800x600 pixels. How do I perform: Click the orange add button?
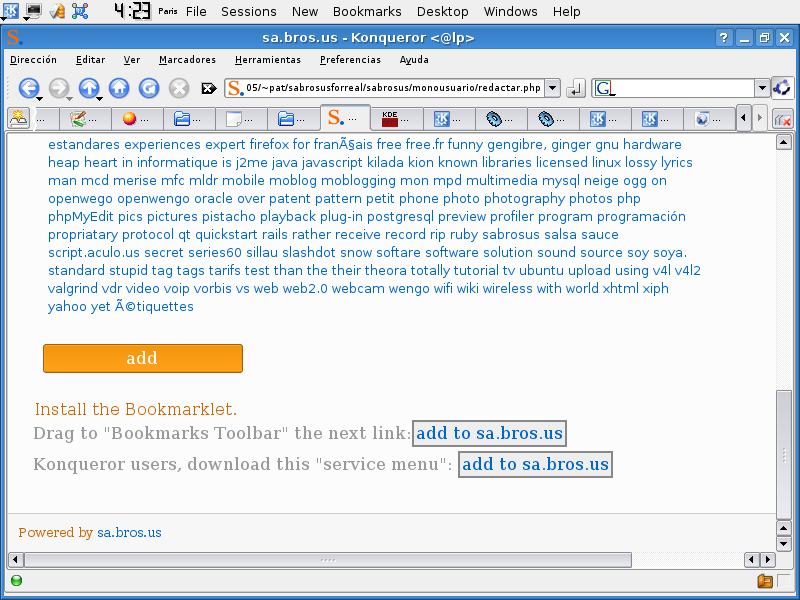(143, 358)
